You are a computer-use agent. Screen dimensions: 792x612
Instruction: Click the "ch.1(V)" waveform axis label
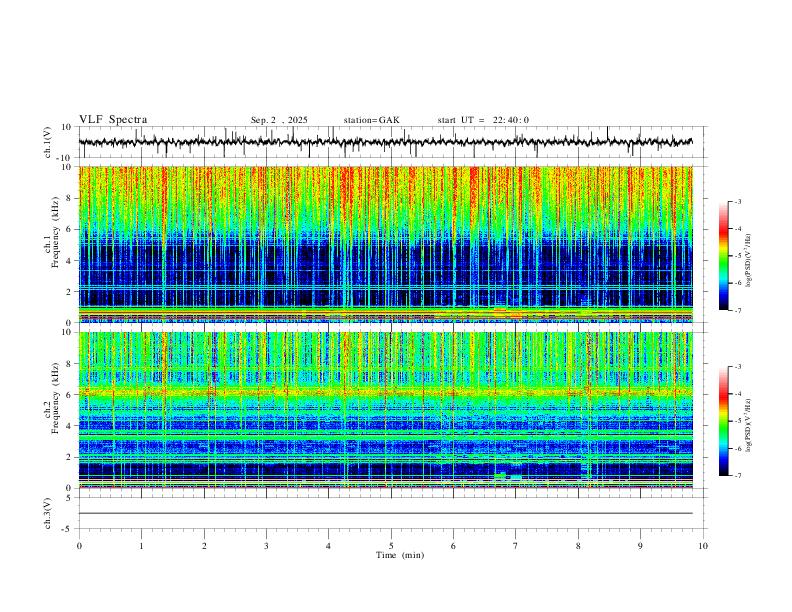click(x=48, y=142)
